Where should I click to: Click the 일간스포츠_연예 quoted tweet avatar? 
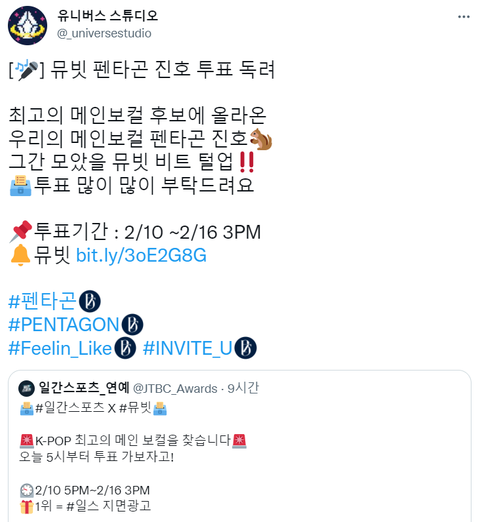26,389
